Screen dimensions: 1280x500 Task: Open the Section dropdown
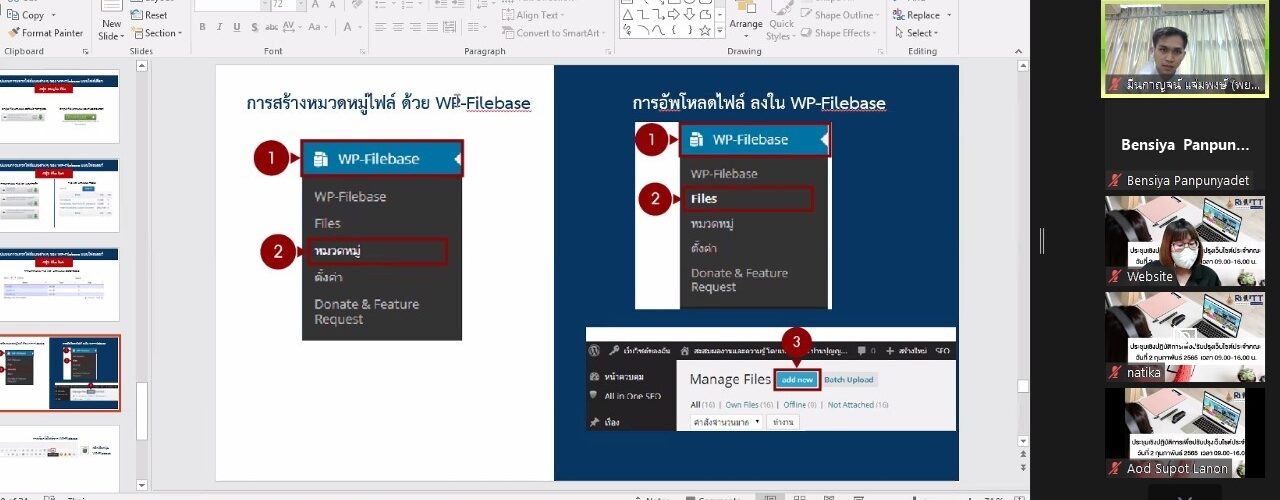point(154,33)
